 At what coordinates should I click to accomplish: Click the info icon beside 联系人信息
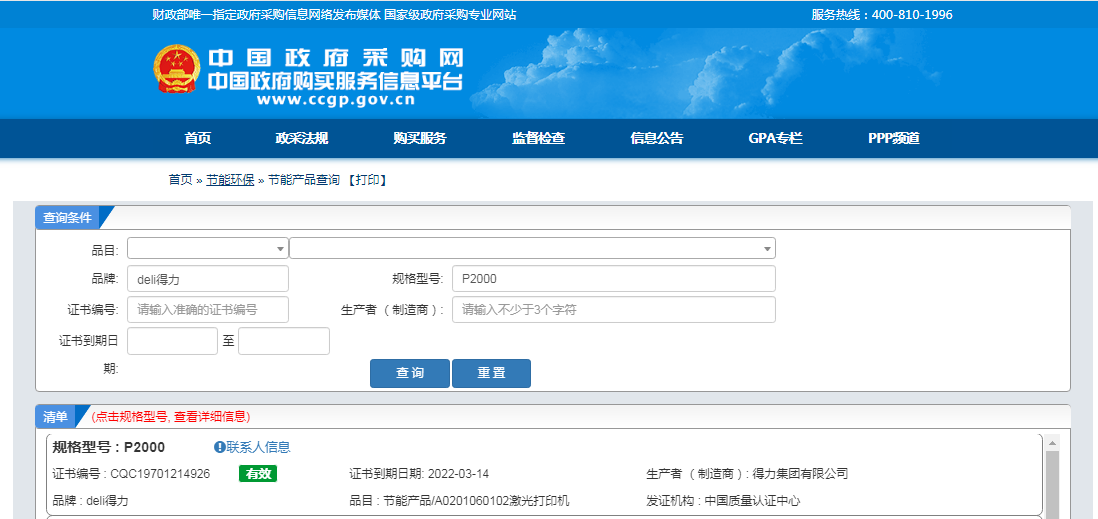(x=219, y=447)
